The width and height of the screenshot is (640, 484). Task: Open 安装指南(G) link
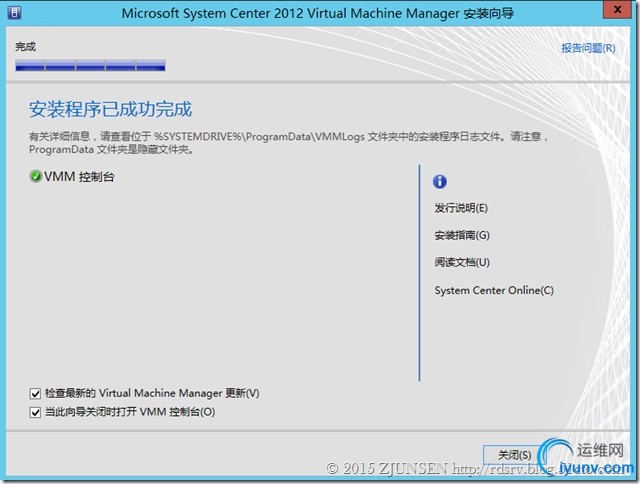[462, 235]
